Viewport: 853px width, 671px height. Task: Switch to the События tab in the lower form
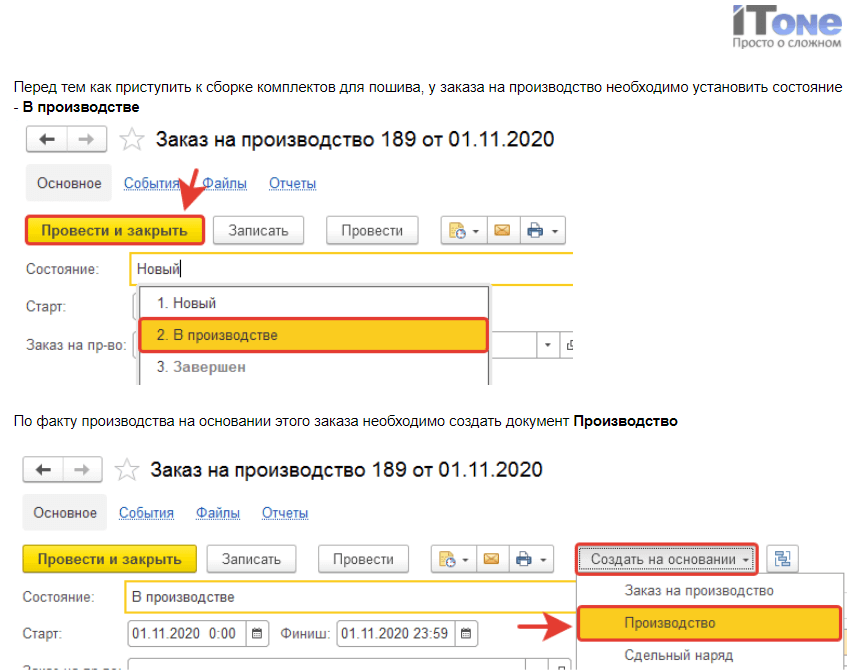click(146, 513)
